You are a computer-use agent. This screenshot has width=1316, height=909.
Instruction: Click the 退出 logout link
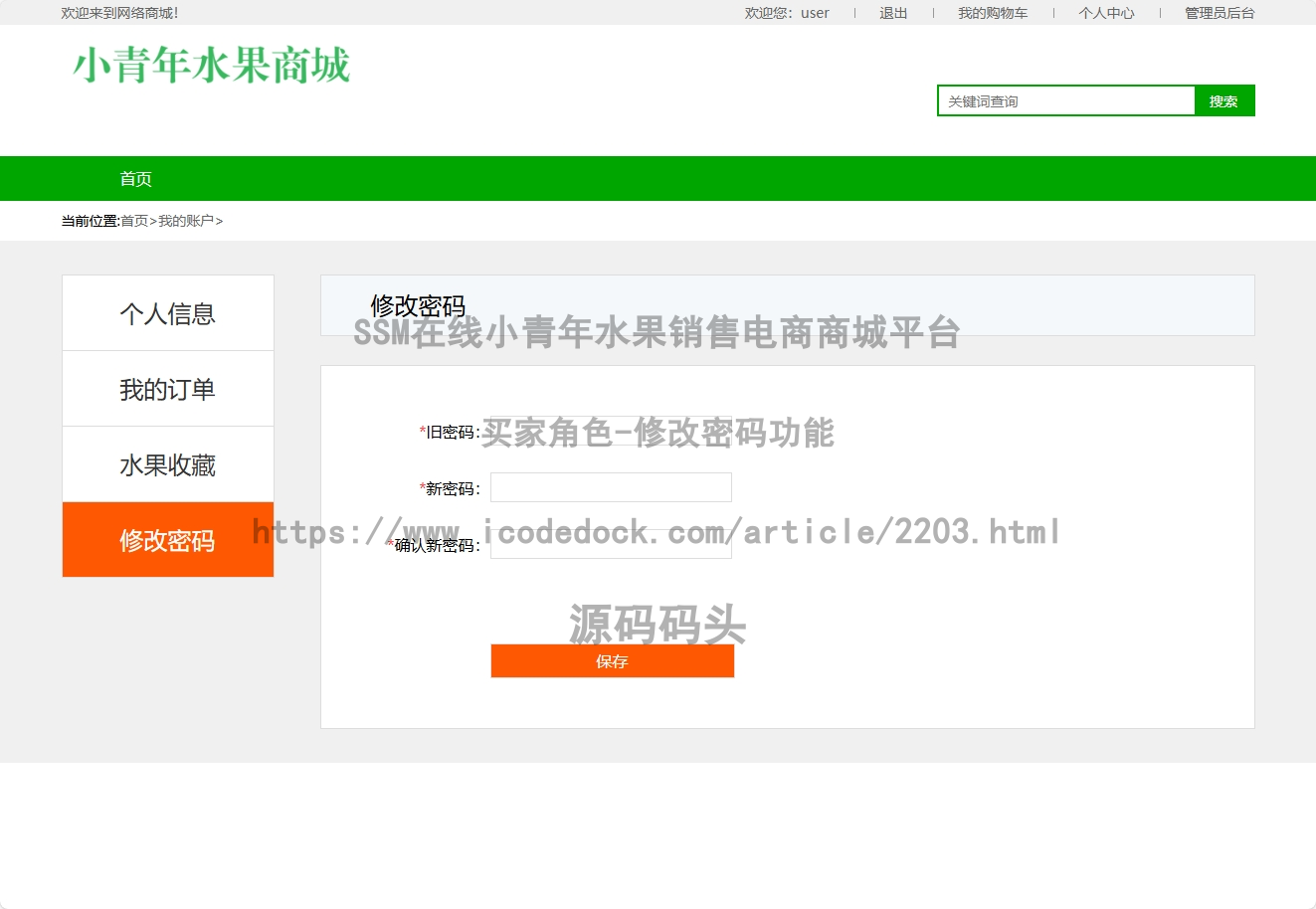click(893, 13)
